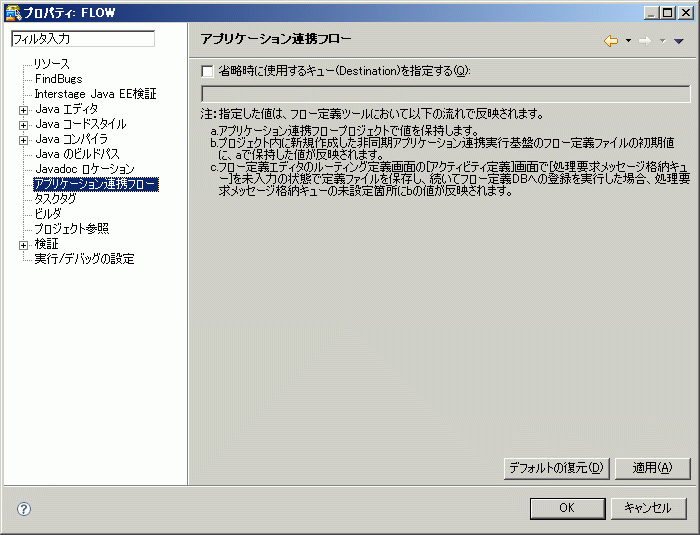Maximize the プロパティ: FLOW window
Viewport: 700px width, 535px height.
(668, 13)
